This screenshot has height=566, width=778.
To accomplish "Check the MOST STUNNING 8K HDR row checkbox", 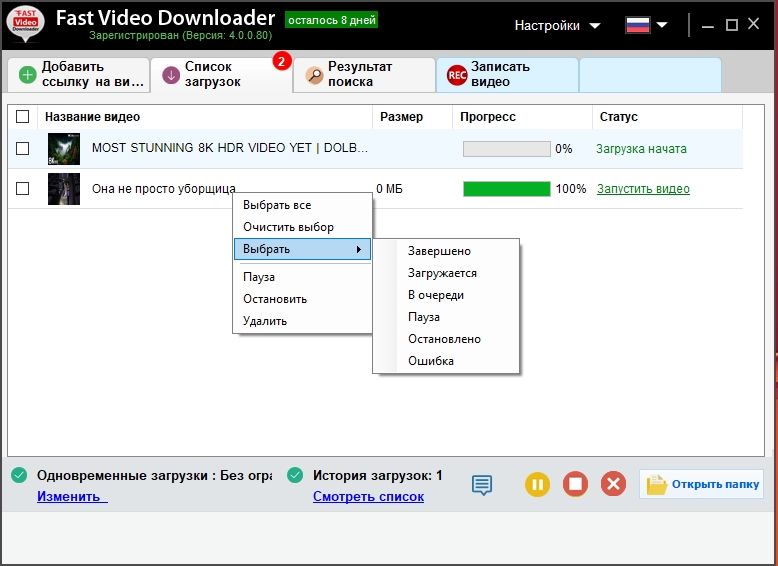I will (x=22, y=148).
